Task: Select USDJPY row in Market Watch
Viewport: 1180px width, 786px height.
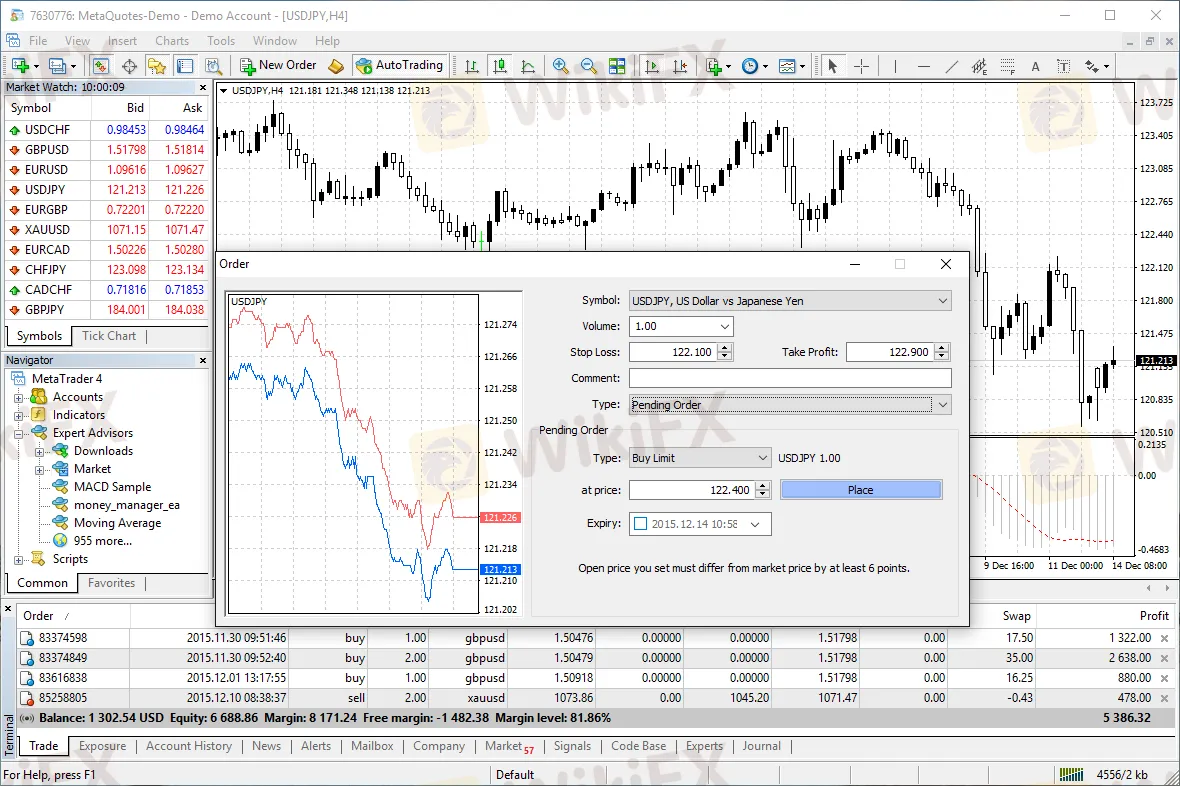Action: [x=106, y=190]
